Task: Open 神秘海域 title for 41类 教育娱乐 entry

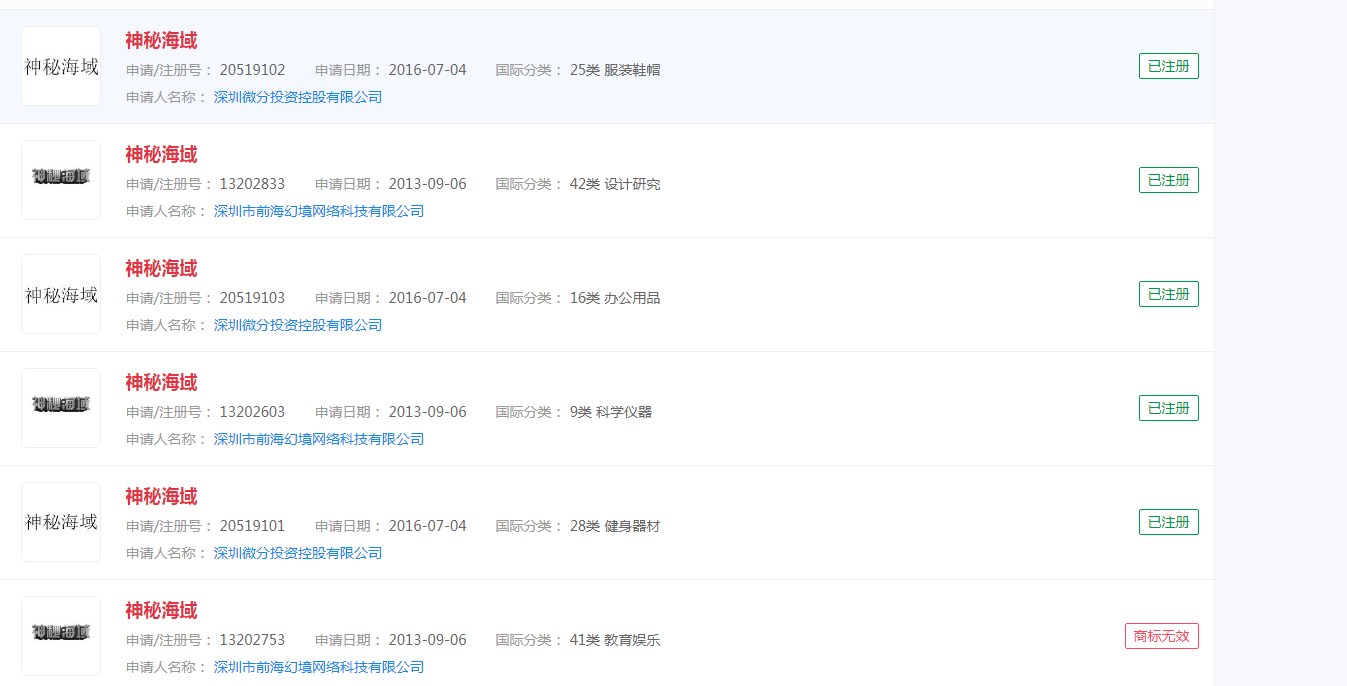Action: 161,611
